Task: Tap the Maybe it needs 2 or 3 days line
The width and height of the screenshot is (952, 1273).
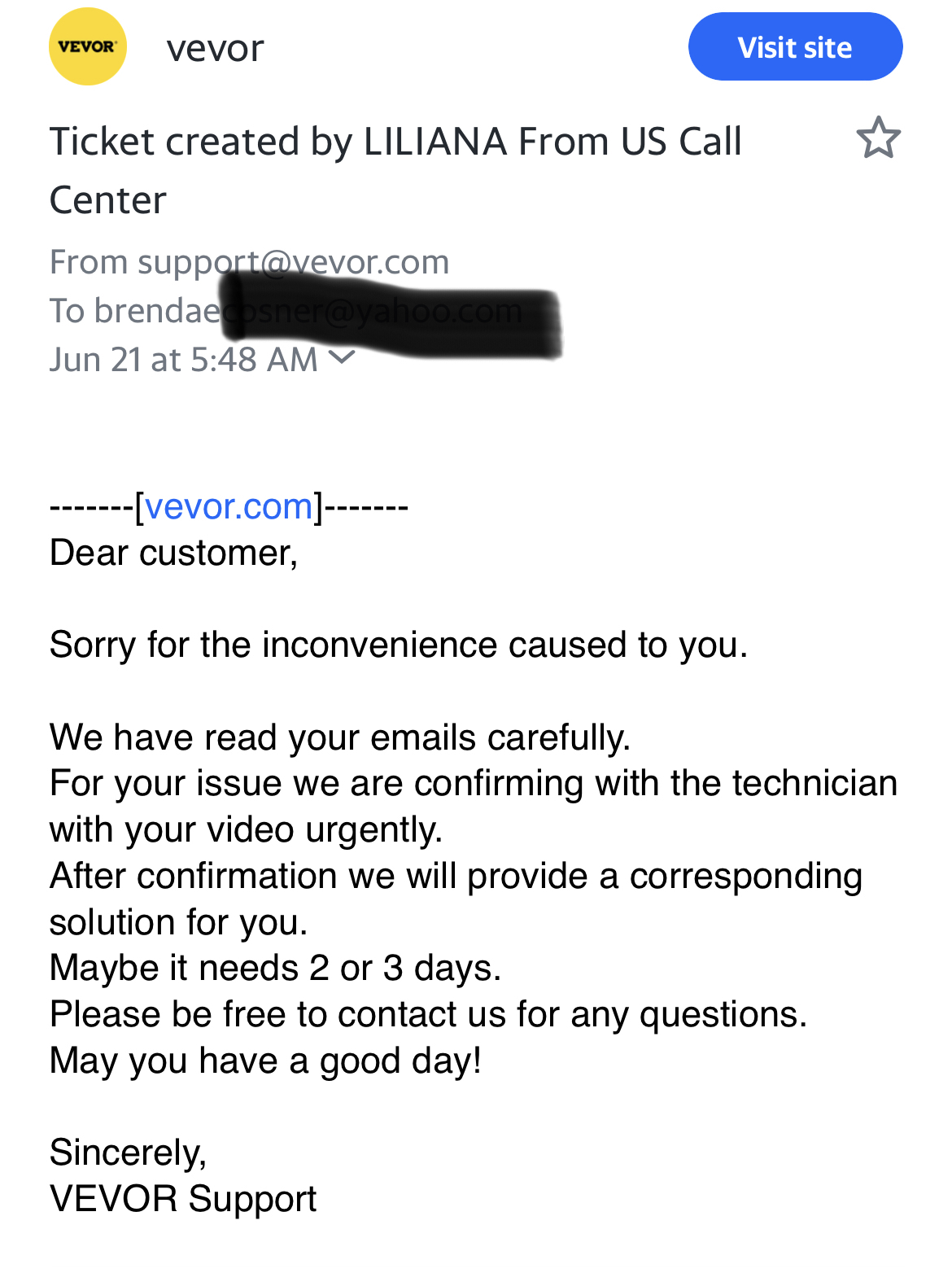Action: [275, 969]
